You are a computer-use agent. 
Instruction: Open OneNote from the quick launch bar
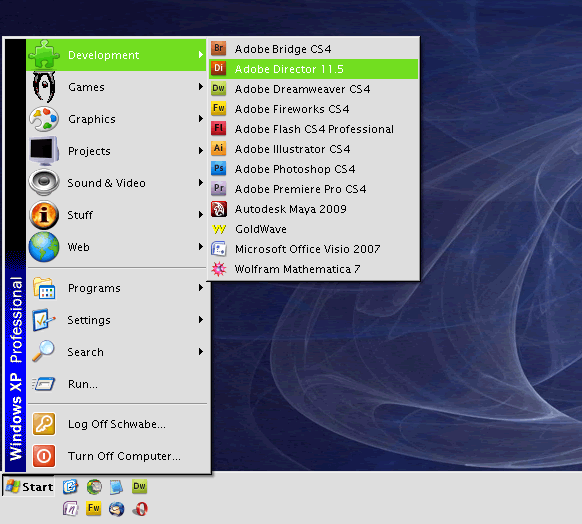(70, 509)
